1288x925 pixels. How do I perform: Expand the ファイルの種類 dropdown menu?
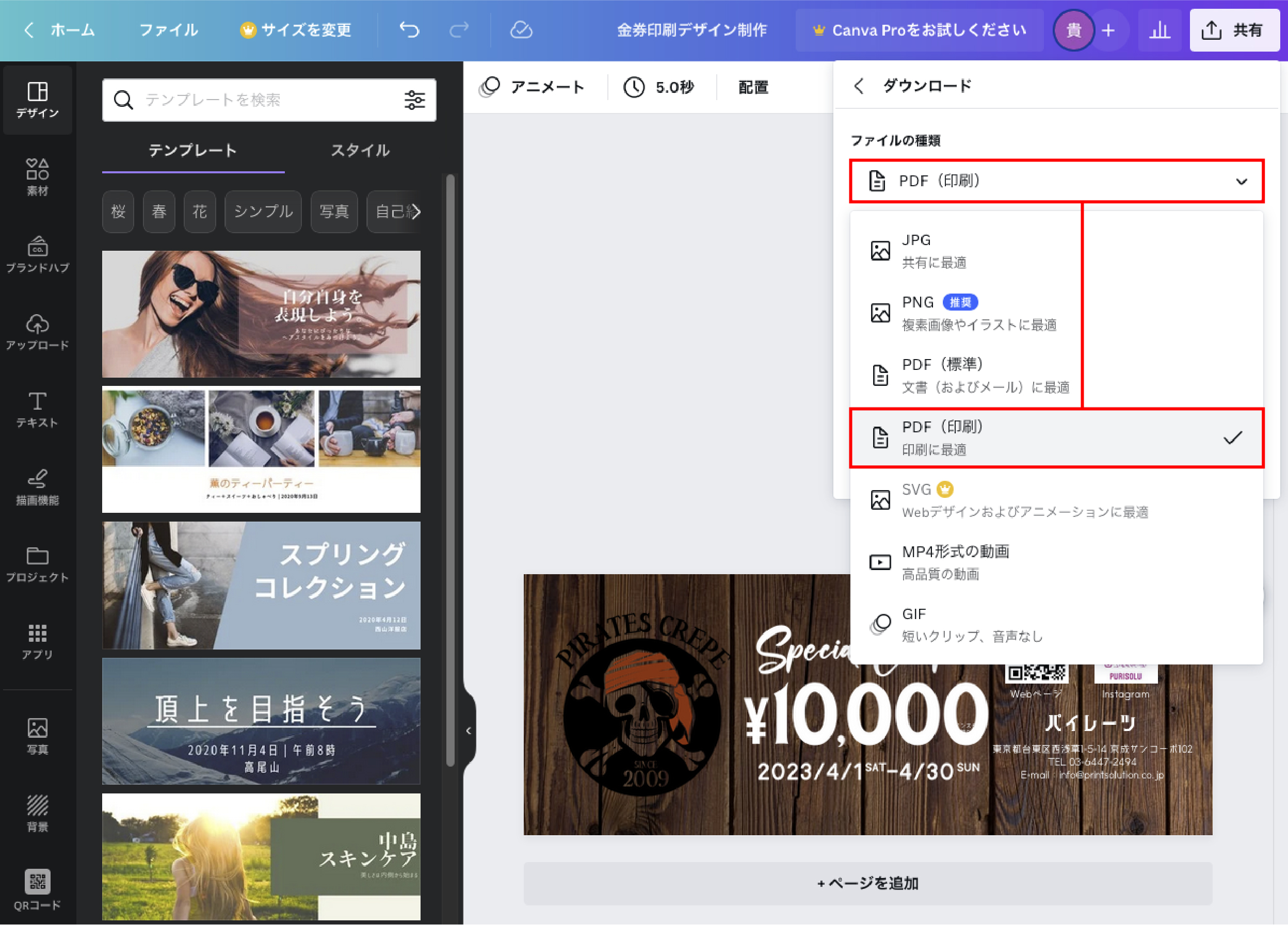[x=1055, y=180]
